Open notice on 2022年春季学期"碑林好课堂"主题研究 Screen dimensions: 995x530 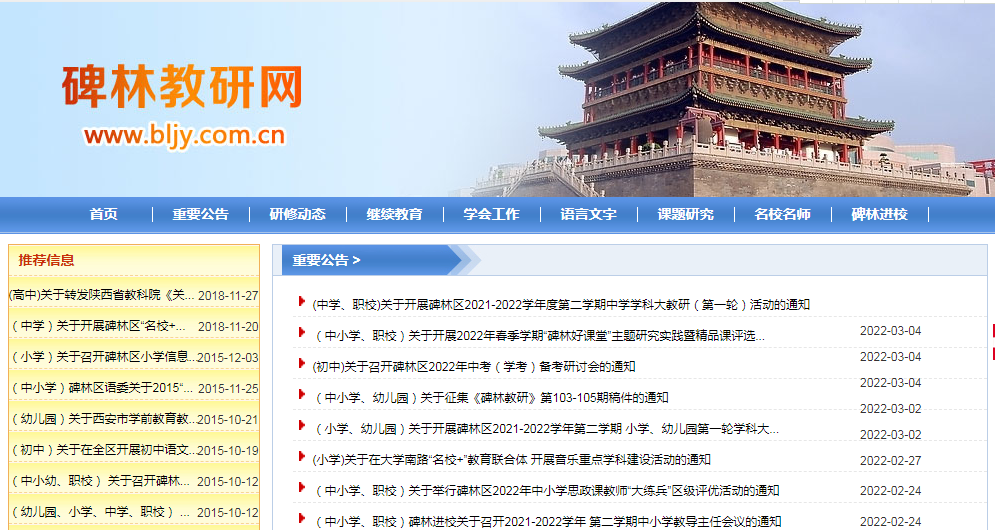(539, 336)
